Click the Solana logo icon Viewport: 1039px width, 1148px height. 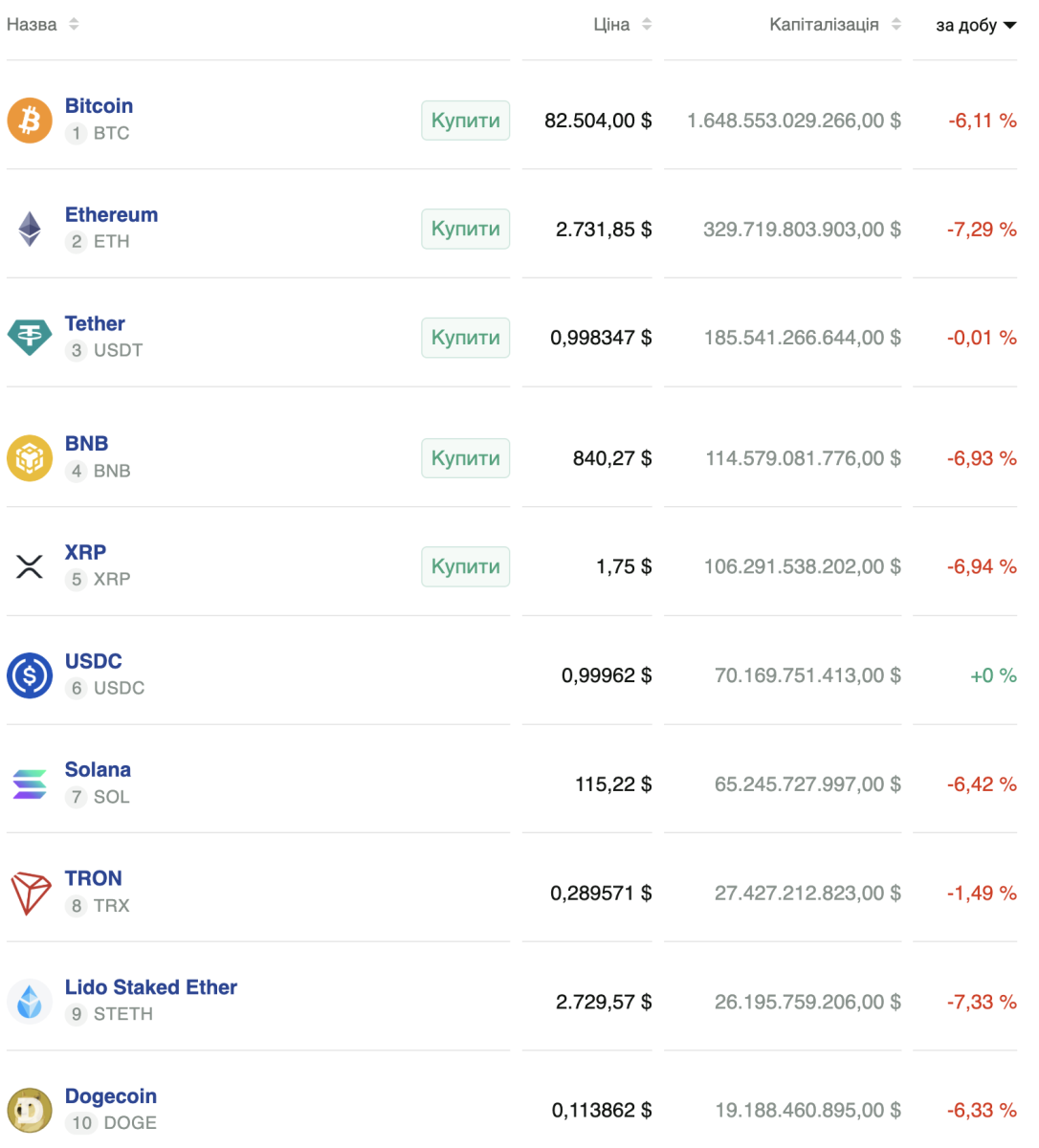[30, 784]
